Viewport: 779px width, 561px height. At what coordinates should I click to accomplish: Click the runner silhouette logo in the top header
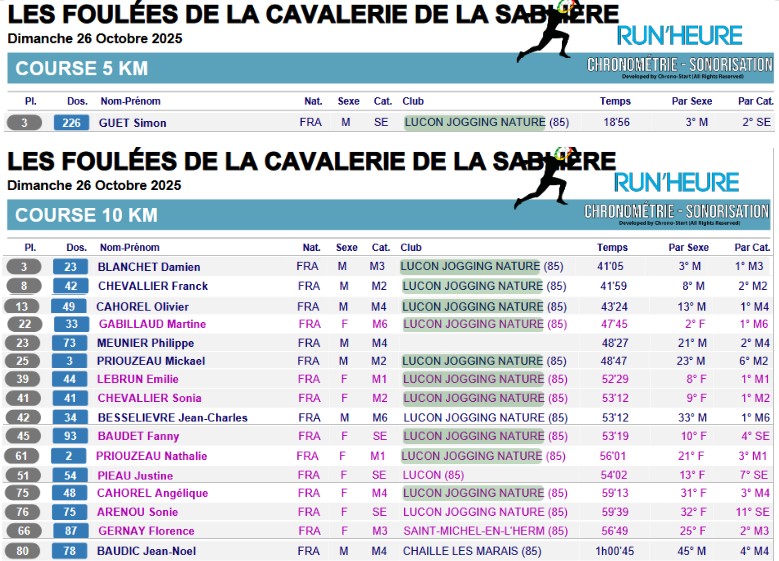(547, 32)
